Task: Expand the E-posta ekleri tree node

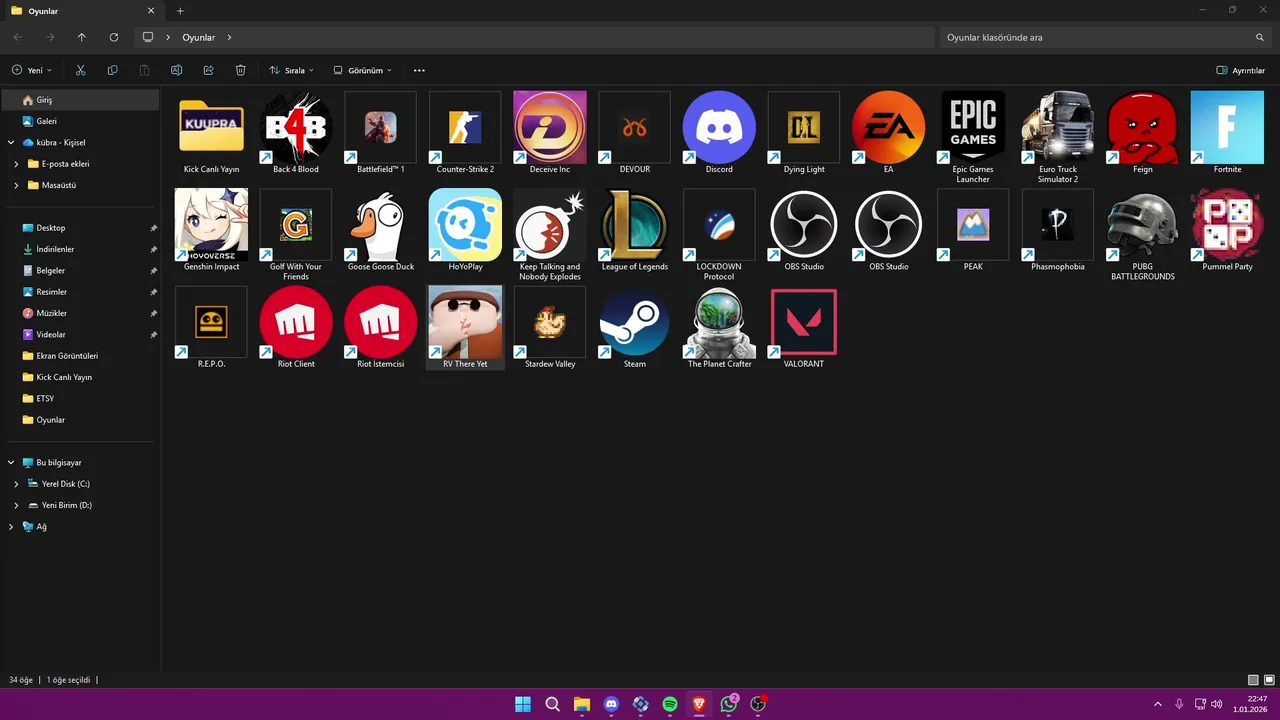Action: click(16, 164)
